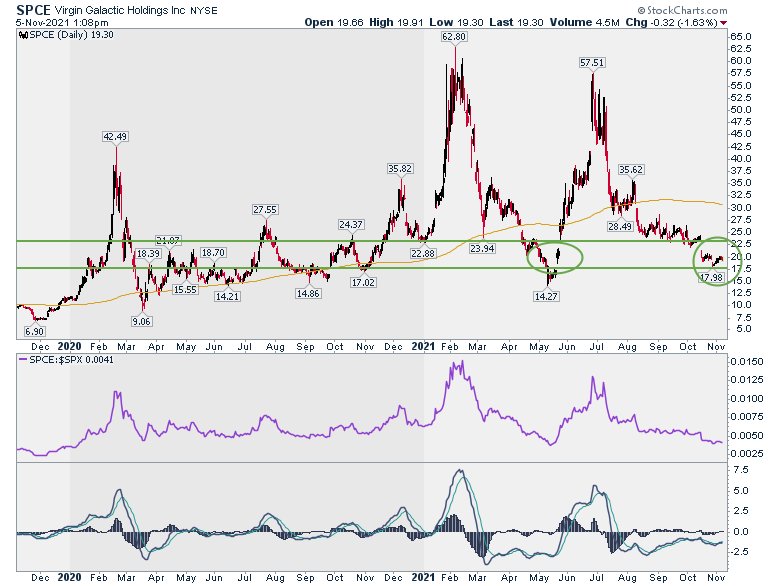Click the 62.80 peak price label
This screenshot has height=586, width=780.
[454, 37]
